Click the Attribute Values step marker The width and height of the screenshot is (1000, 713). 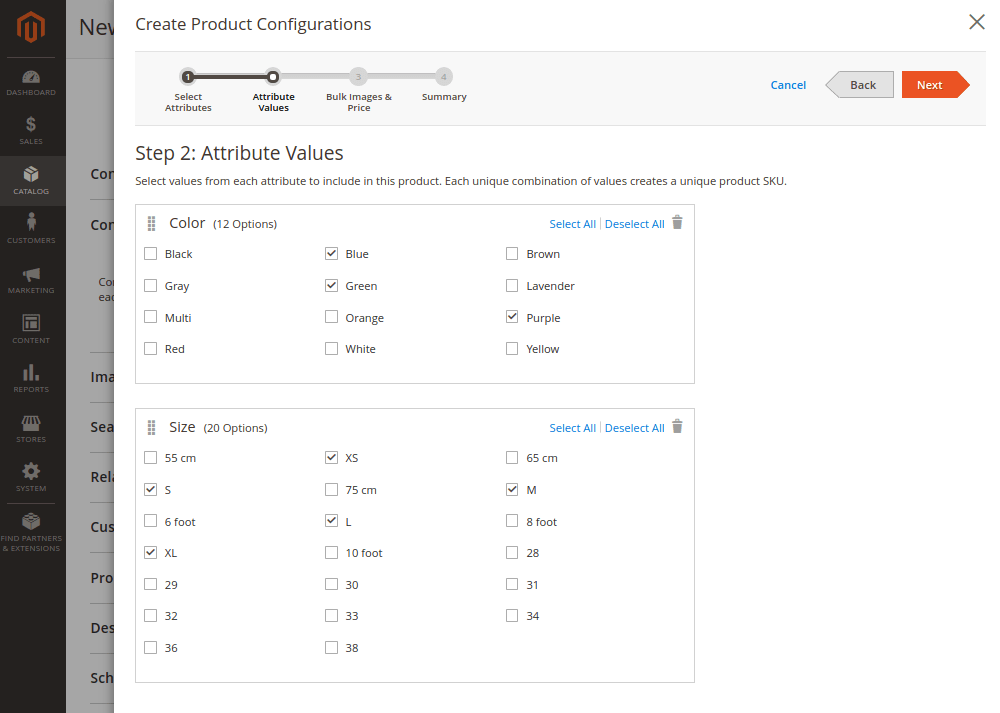click(x=272, y=77)
